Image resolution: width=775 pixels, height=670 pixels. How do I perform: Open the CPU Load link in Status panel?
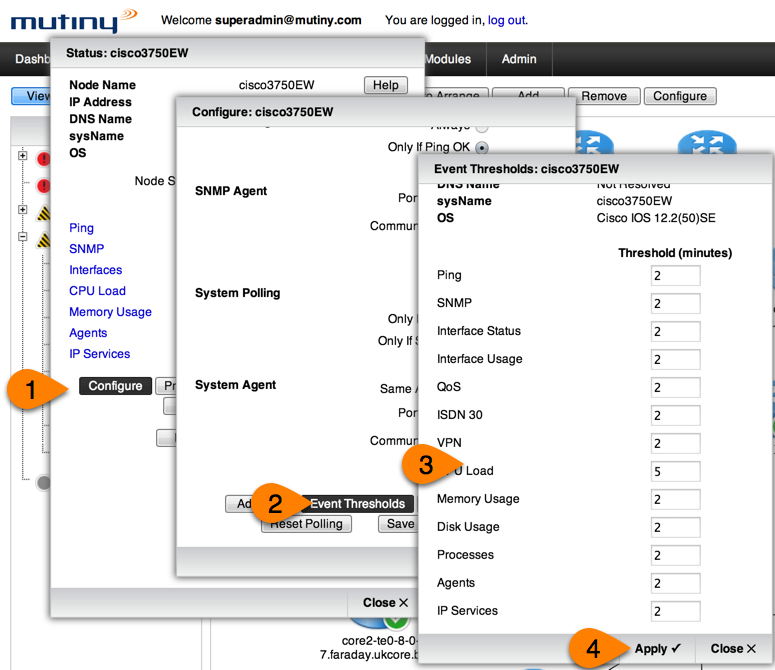tap(97, 291)
